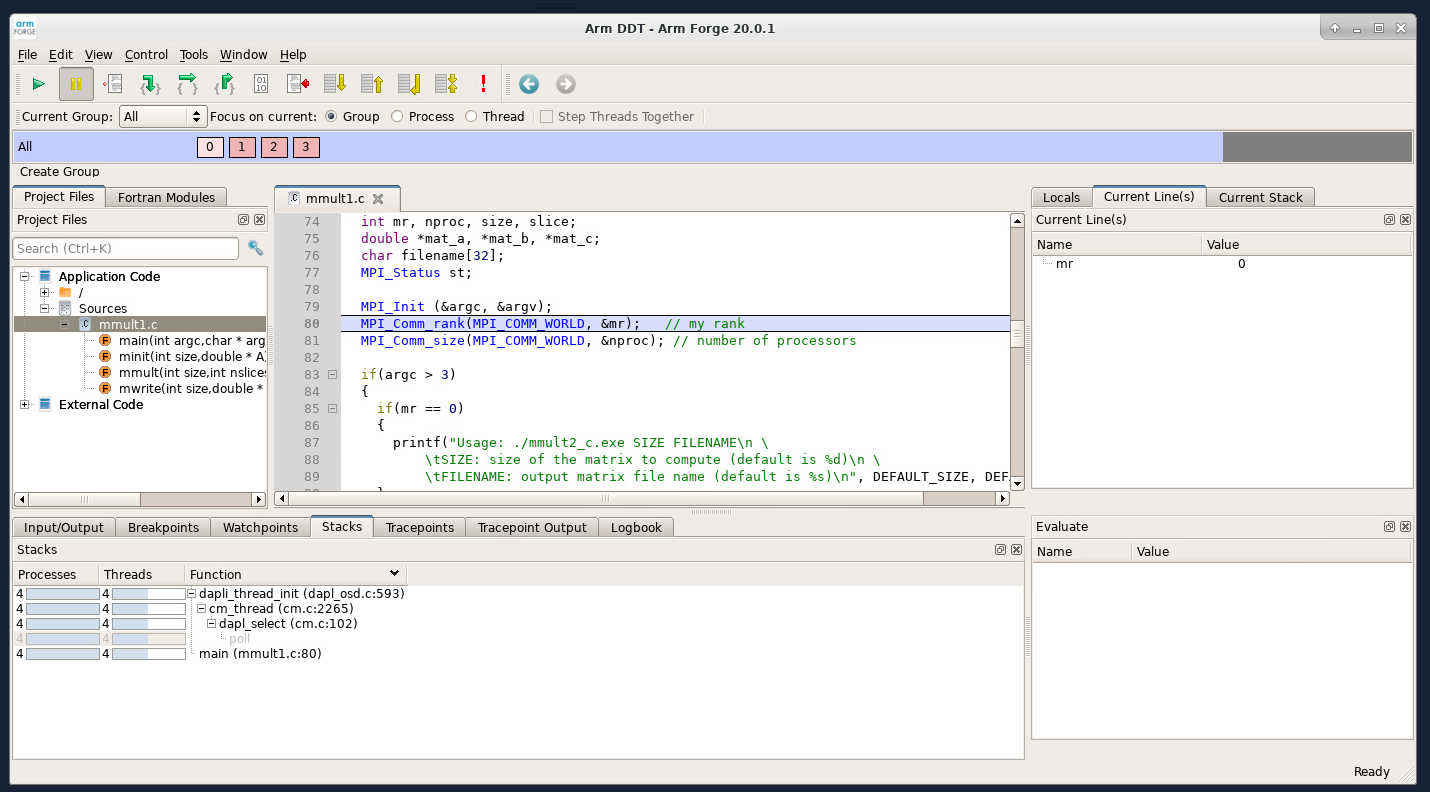
Task: Collapse the dapli_thread_init stack entry
Action: [x=194, y=593]
